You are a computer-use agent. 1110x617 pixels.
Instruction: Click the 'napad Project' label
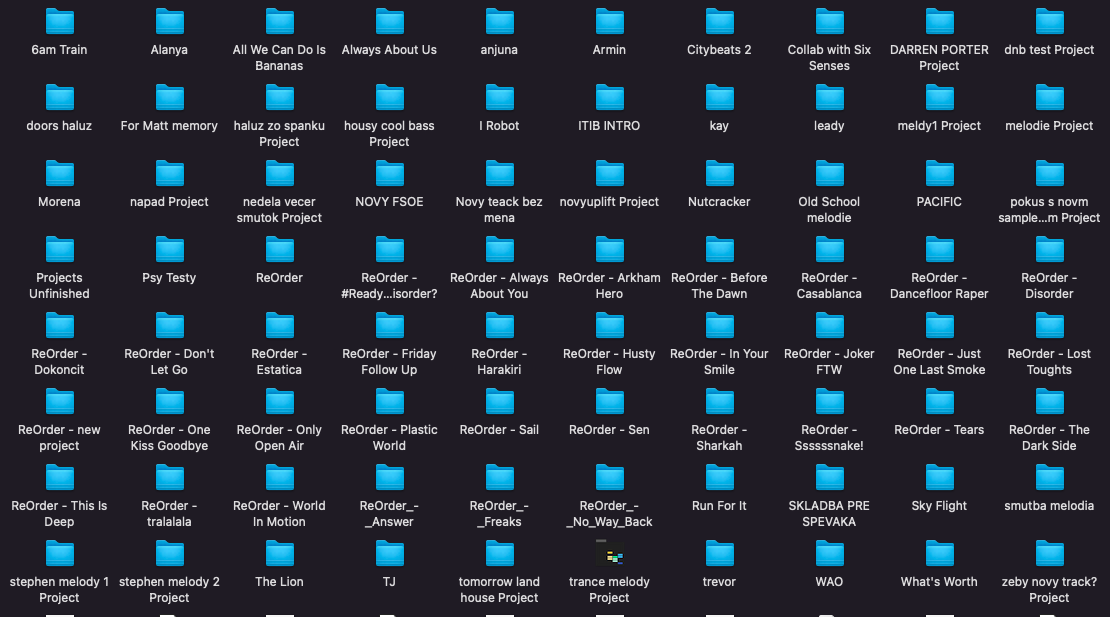(x=169, y=202)
